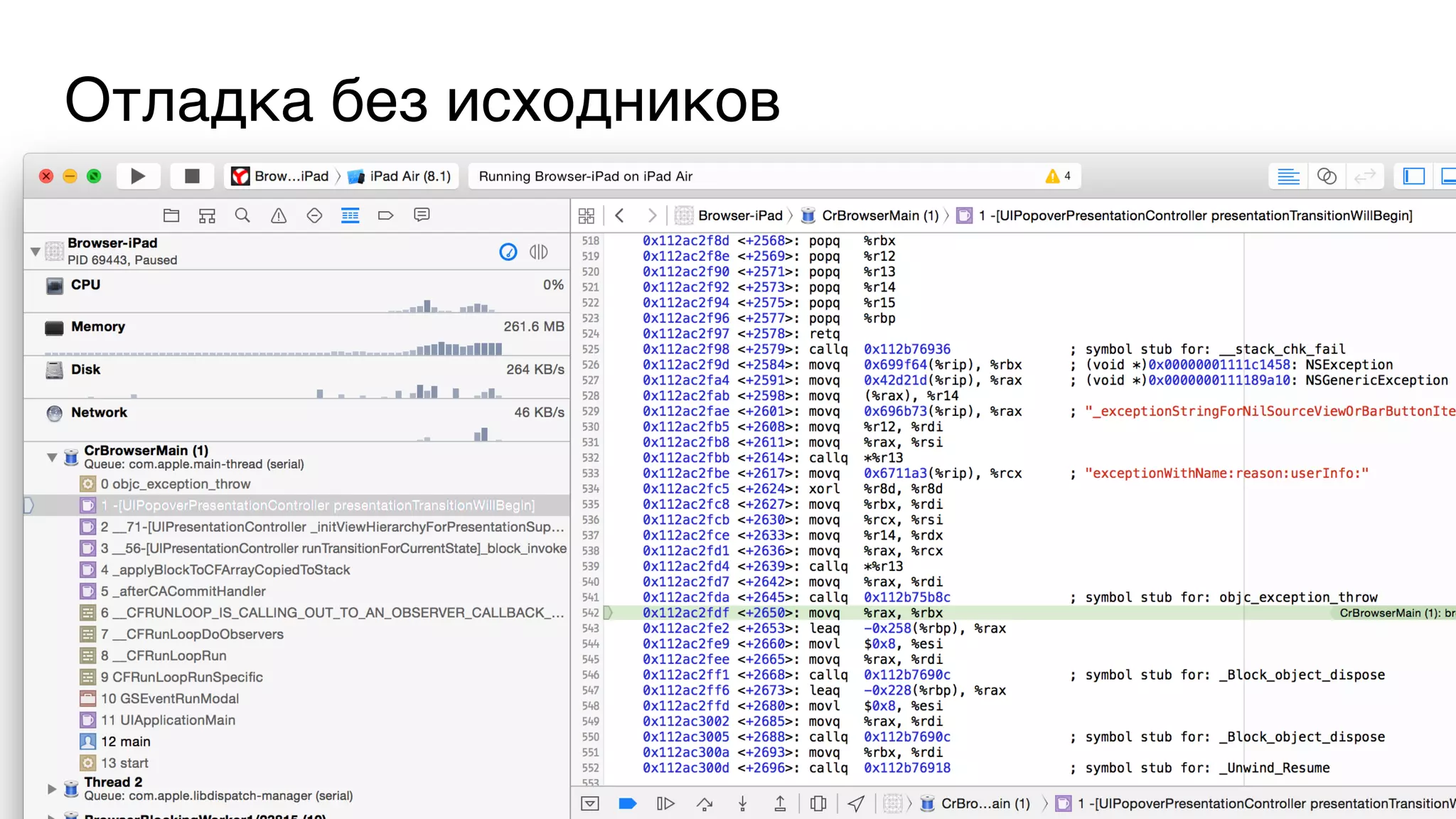Switch to the assistant editor
The height and width of the screenshot is (819, 1456).
[1327, 176]
